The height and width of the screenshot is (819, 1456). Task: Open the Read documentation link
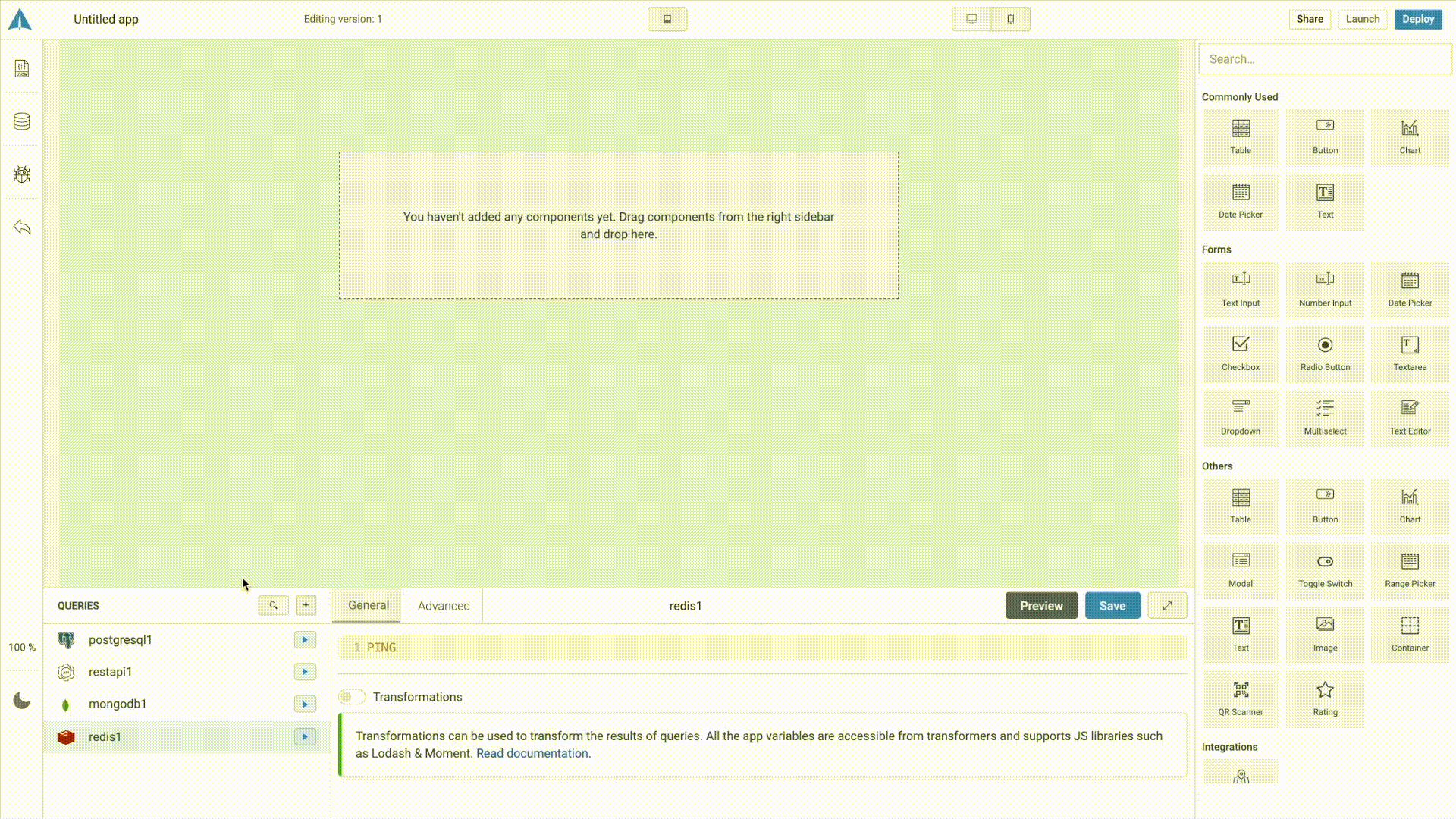tap(532, 753)
